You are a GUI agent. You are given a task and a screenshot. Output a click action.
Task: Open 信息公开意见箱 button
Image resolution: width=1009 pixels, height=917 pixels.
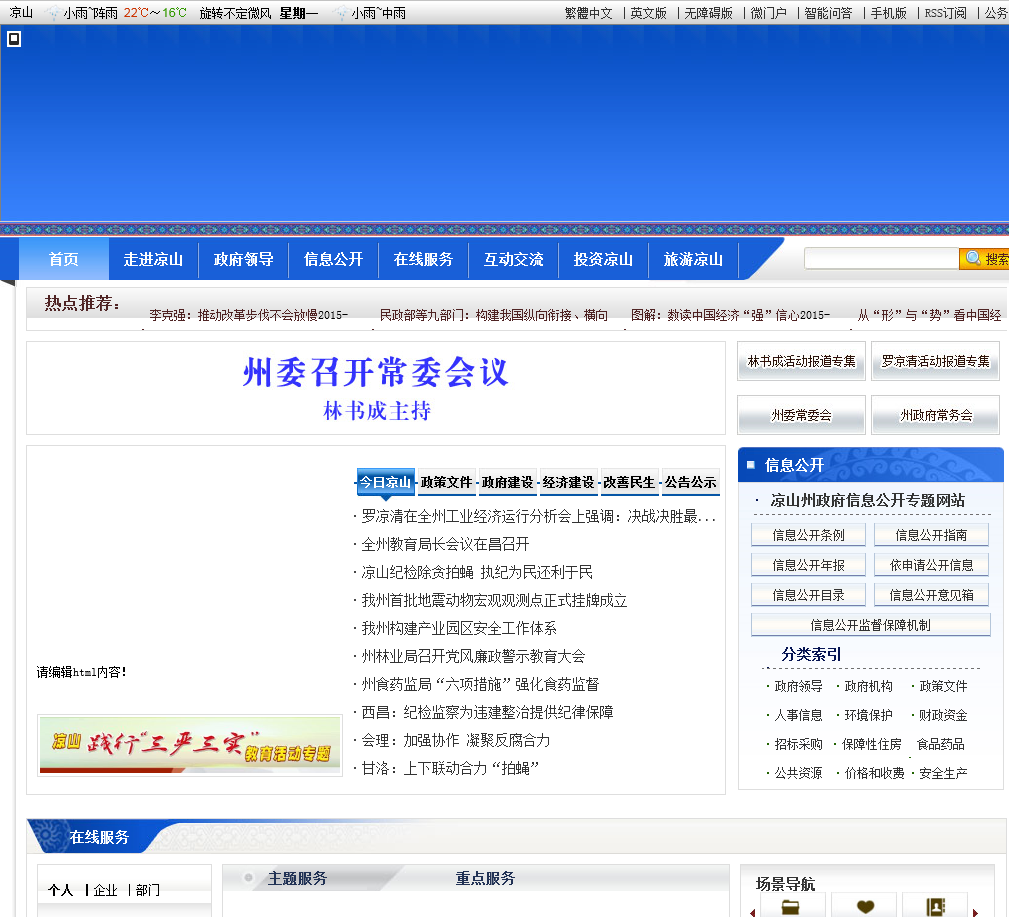[931, 595]
